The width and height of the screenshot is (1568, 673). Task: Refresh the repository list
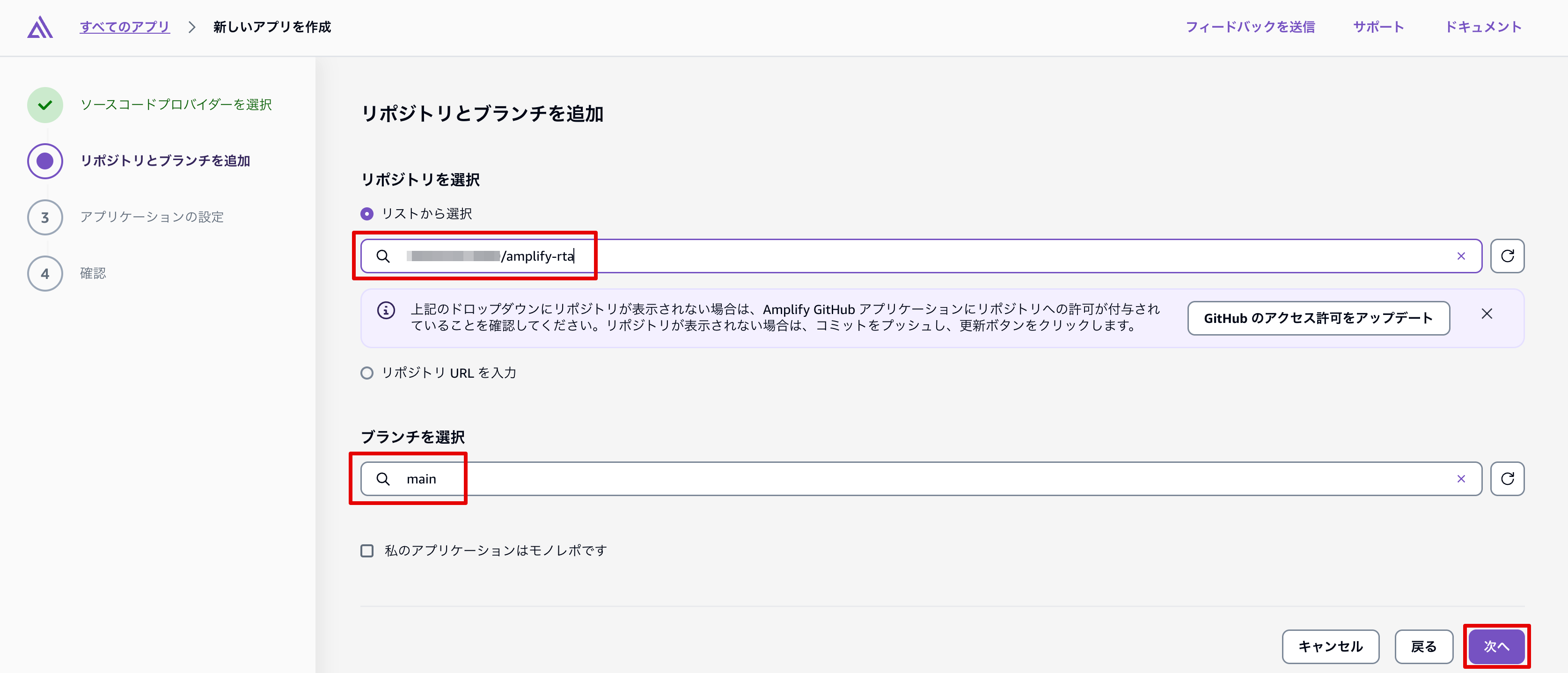coord(1507,256)
